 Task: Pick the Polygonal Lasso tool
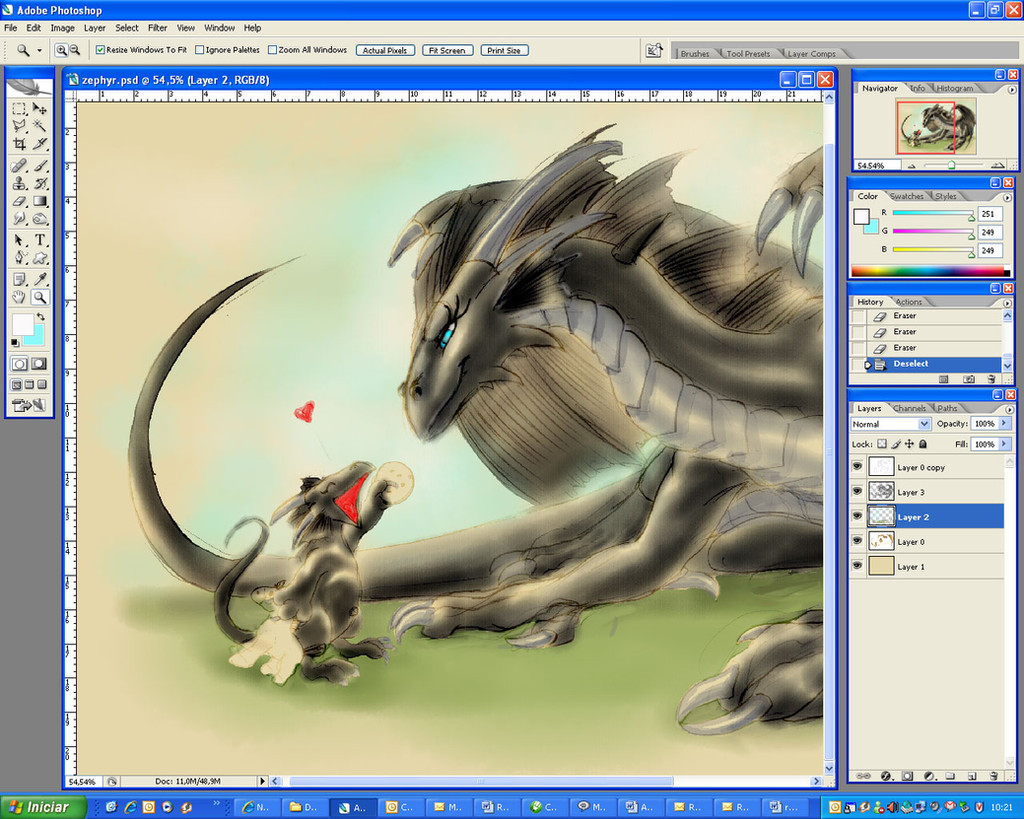19,125
